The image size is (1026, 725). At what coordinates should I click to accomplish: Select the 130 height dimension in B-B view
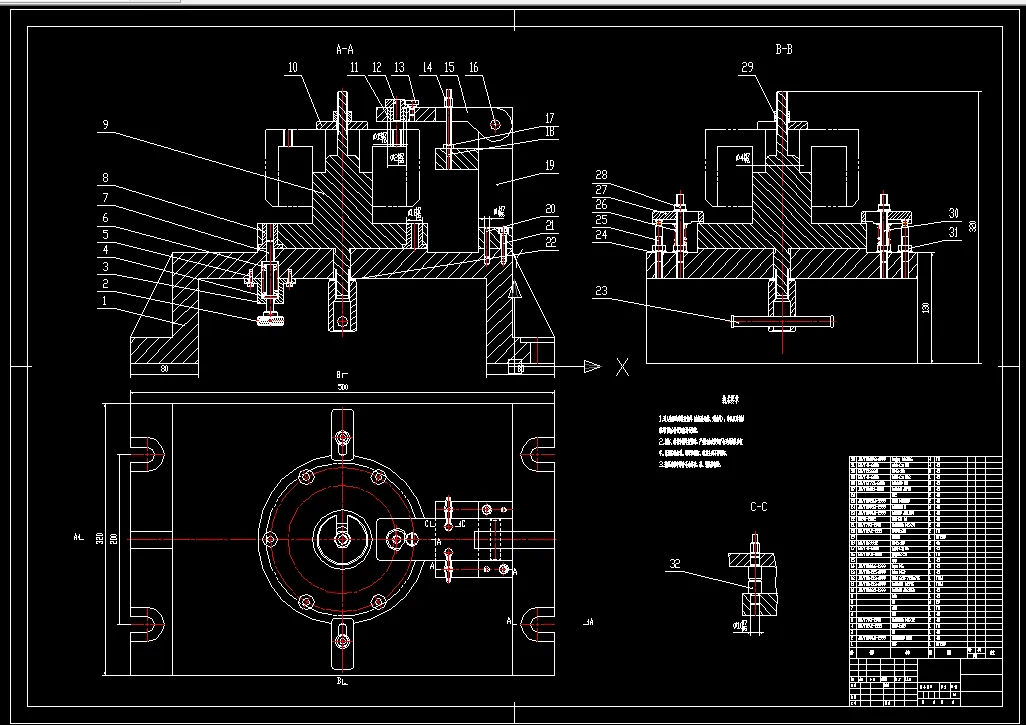click(926, 308)
